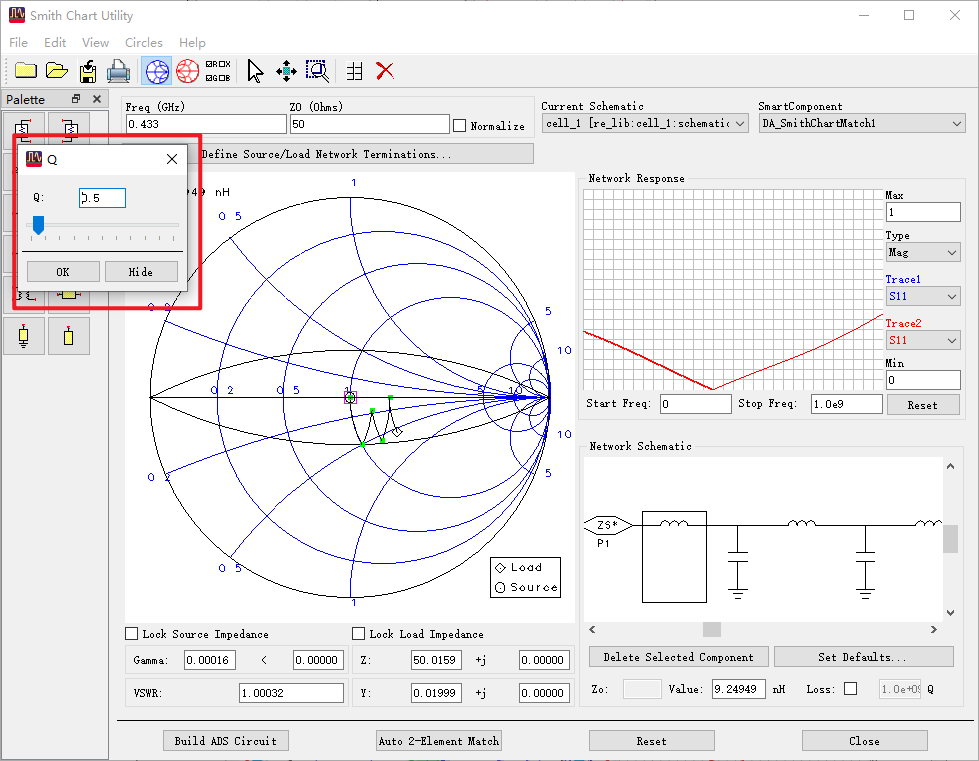Open the File menu
Viewport: 979px width, 761px height.
click(x=18, y=42)
